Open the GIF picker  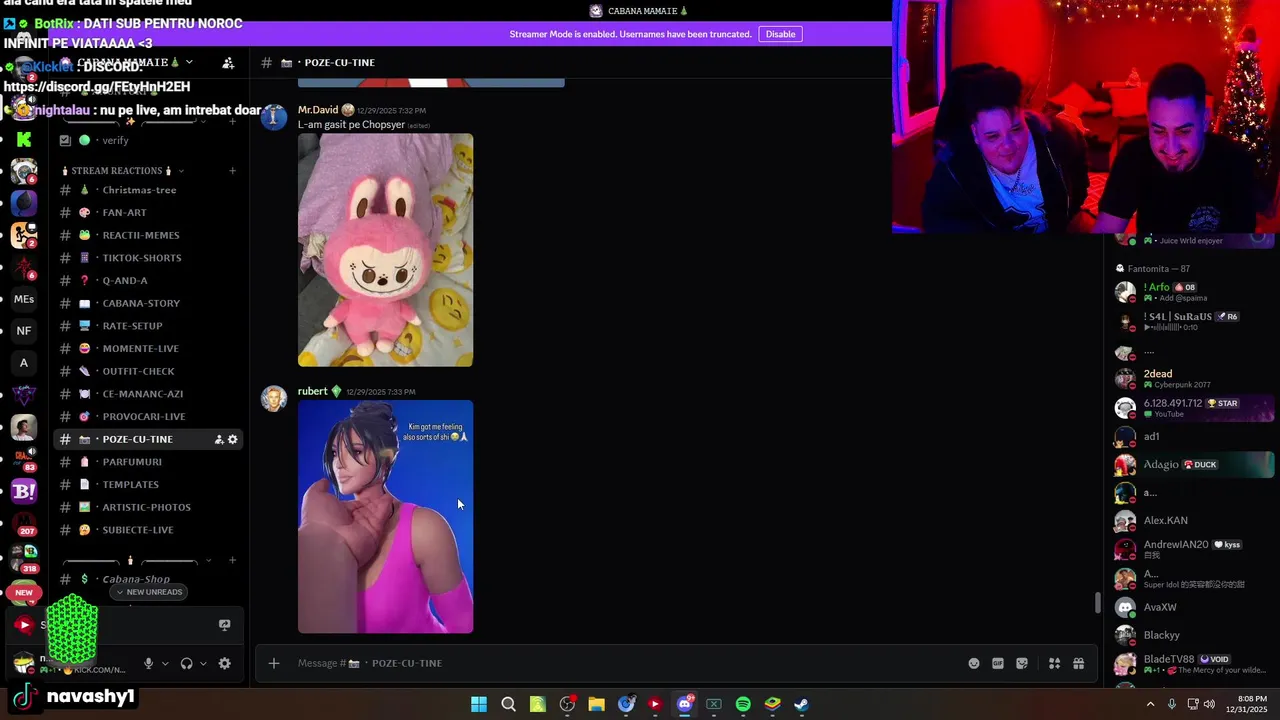[998, 663]
